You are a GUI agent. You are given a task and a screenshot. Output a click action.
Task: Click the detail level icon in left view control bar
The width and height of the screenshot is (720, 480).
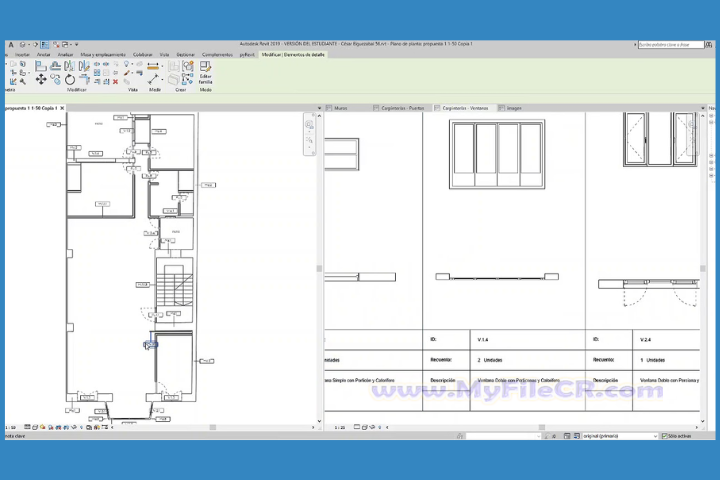tap(28, 427)
